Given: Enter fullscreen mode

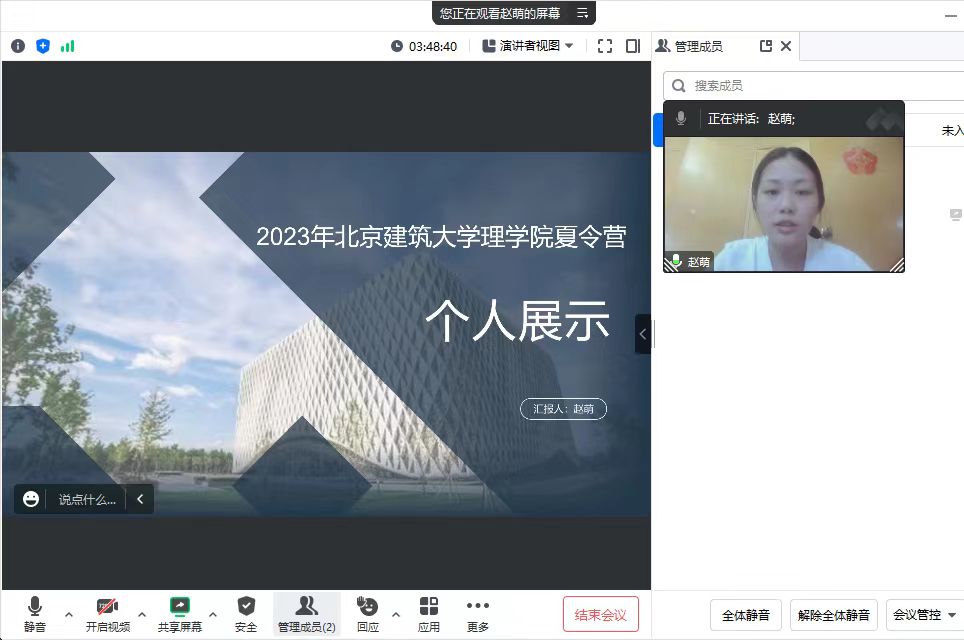Looking at the screenshot, I should 604,46.
